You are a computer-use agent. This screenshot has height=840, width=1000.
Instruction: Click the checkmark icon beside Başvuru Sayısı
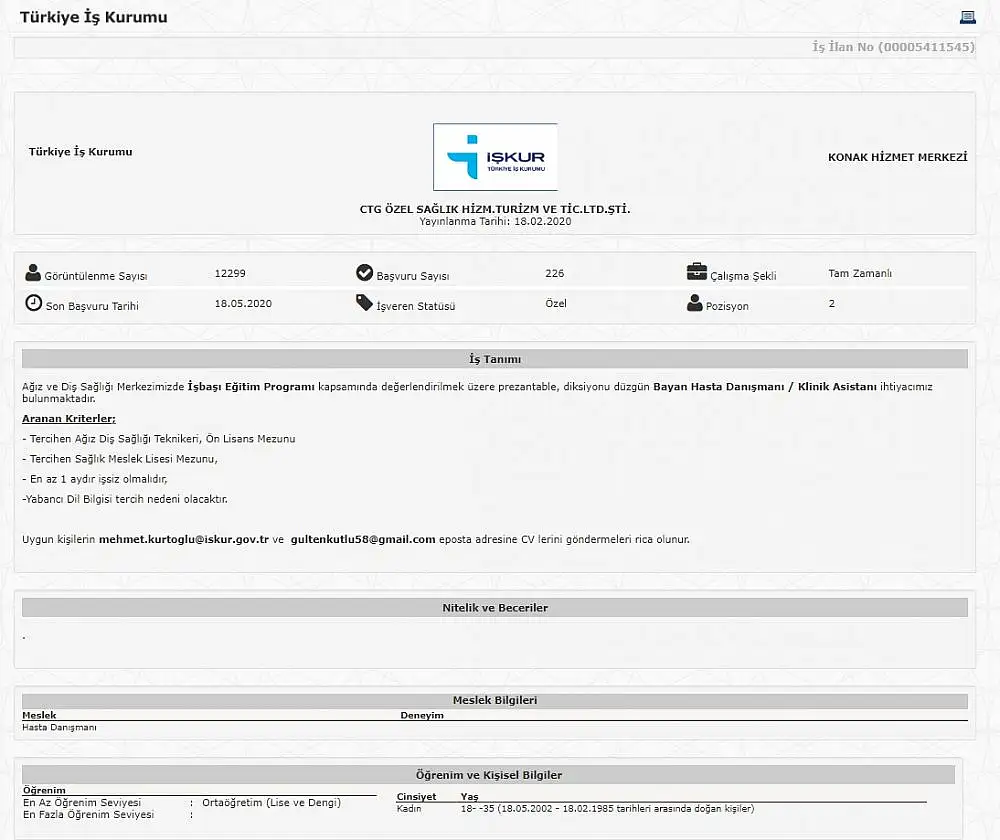pos(364,273)
